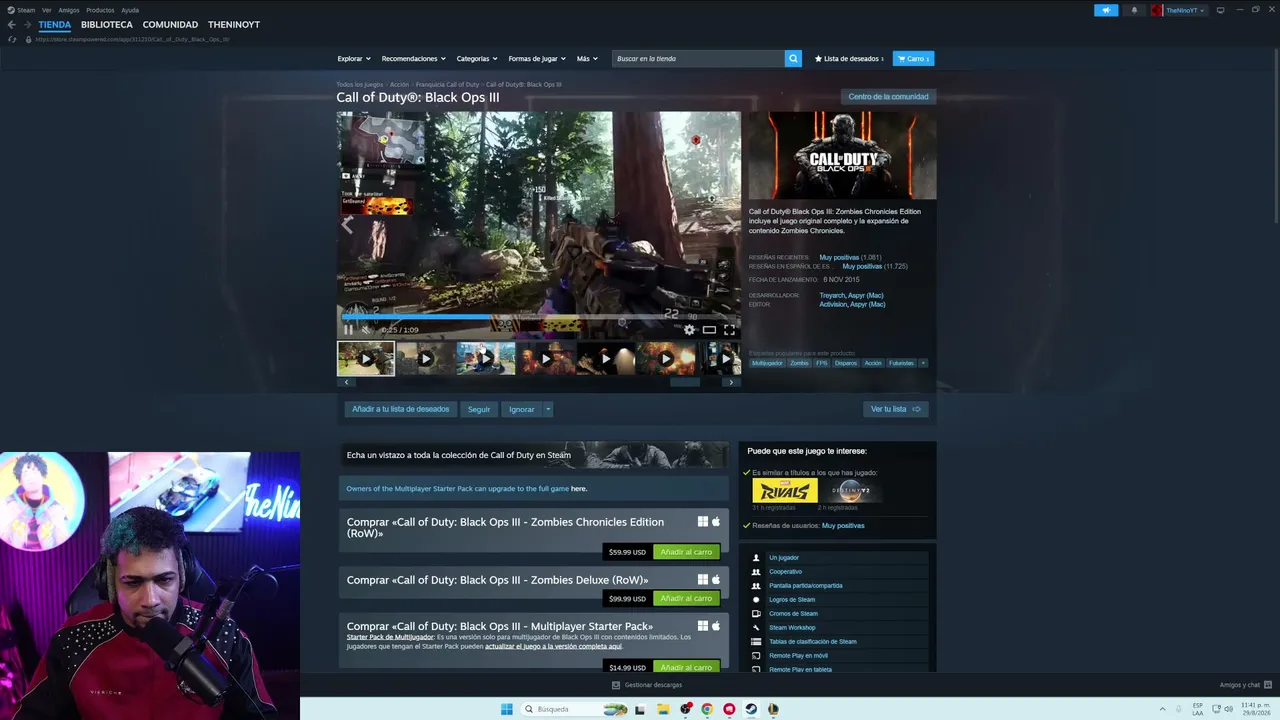Focus the Buscar en la tienda search field
1280x720 pixels.
click(x=699, y=59)
